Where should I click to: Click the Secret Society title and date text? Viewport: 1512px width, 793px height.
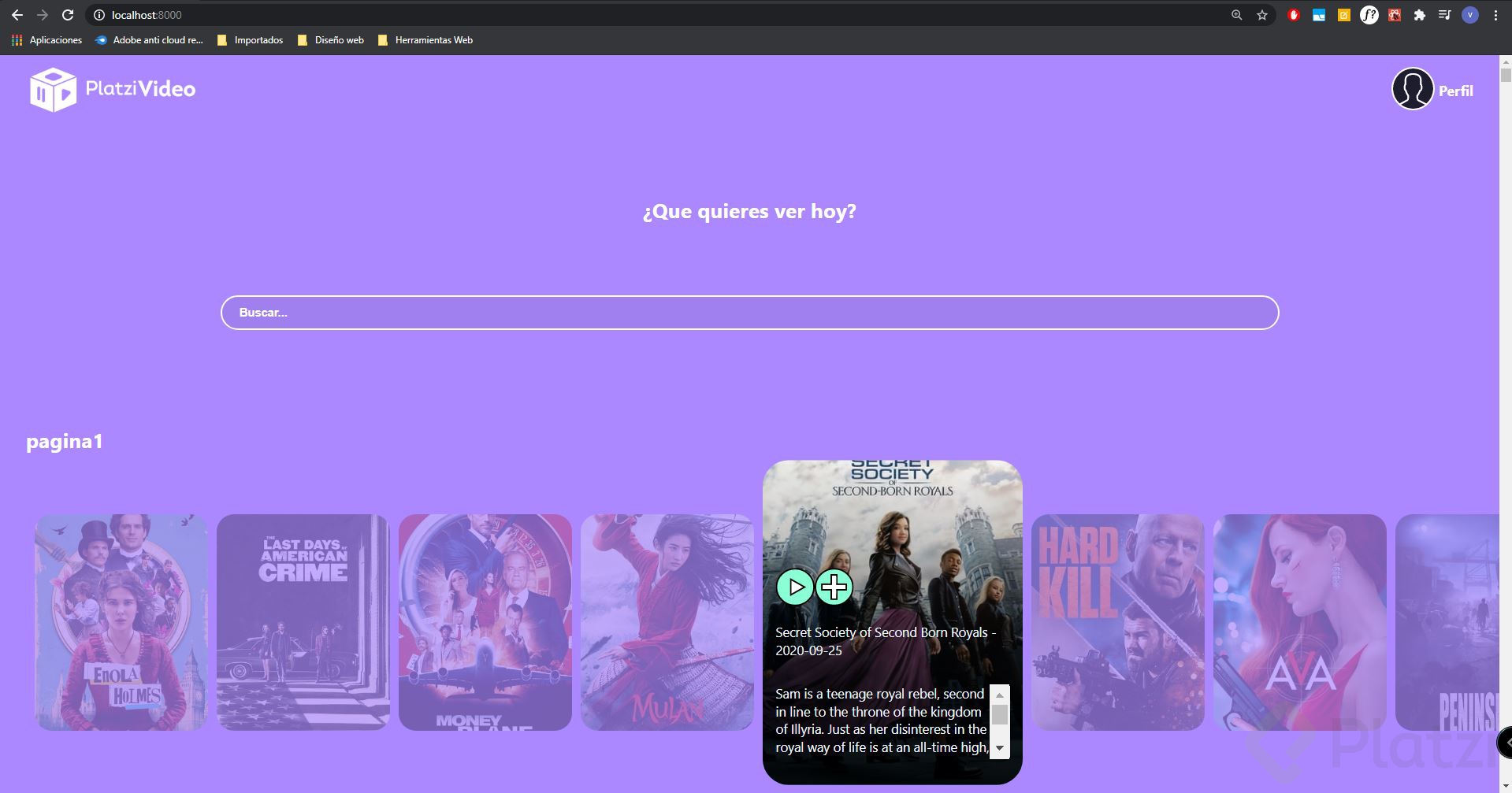886,641
